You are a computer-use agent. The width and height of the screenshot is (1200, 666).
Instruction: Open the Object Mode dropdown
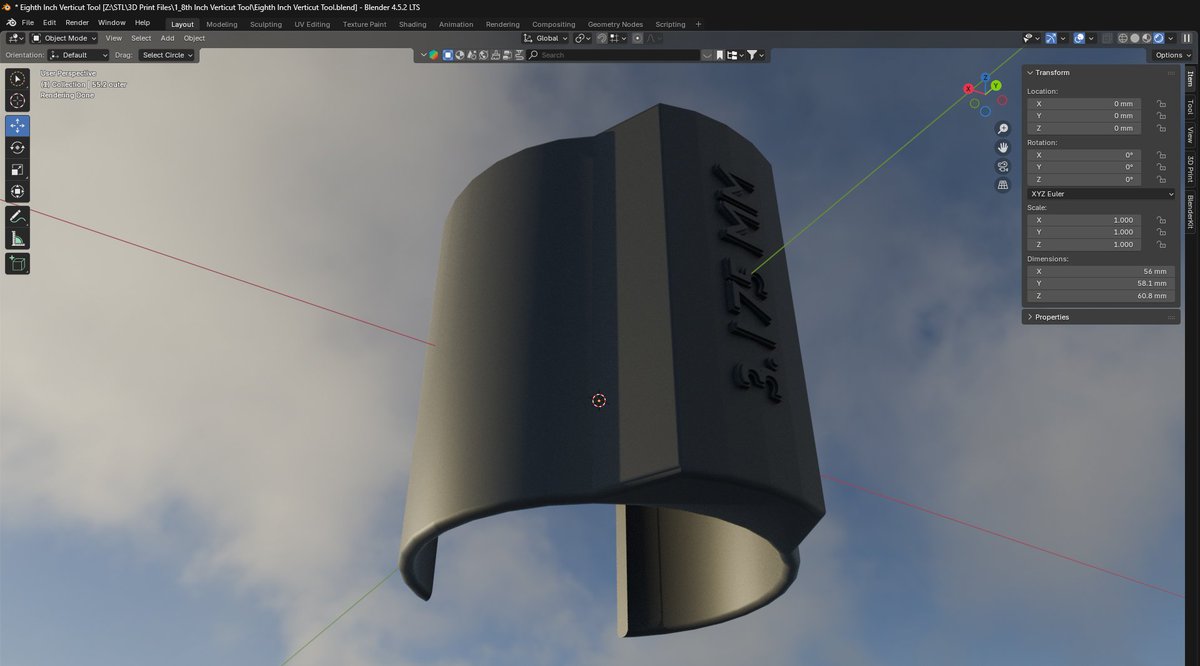tap(65, 38)
